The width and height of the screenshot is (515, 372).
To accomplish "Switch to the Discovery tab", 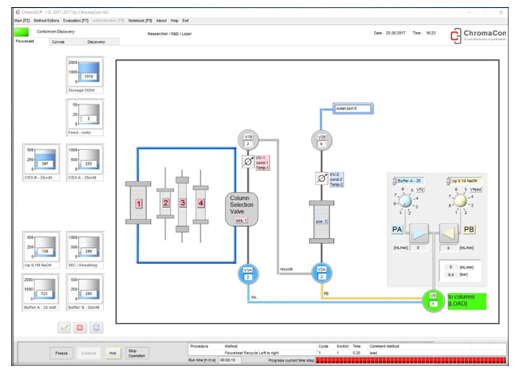I will coord(96,42).
